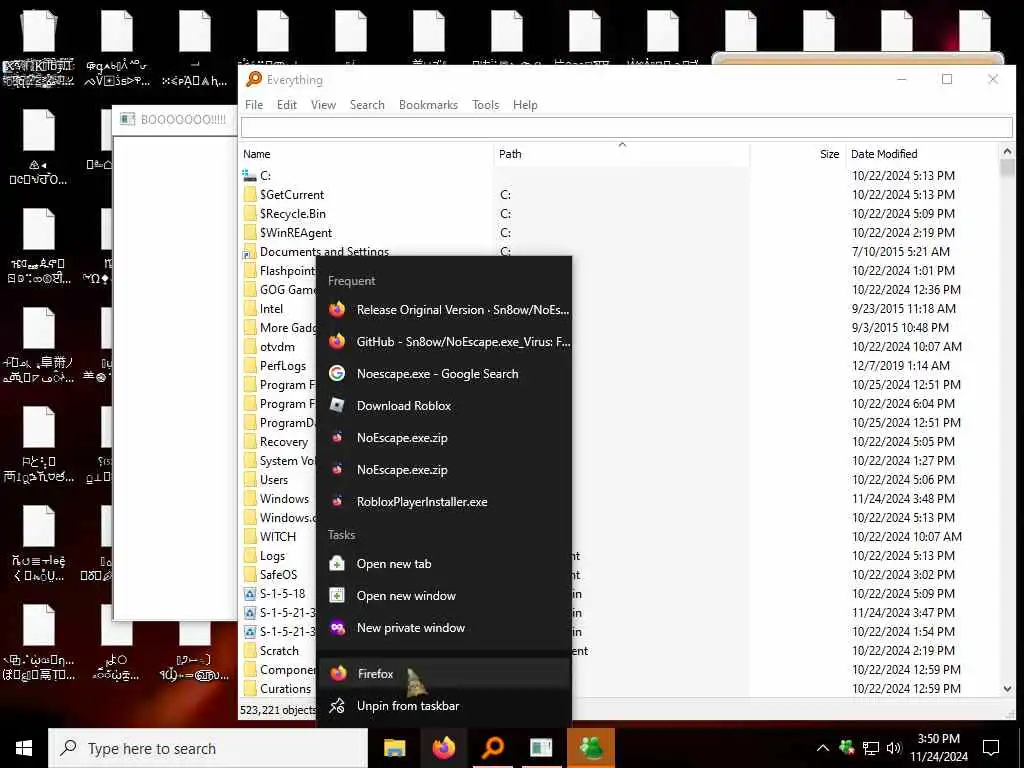Click the C: drive icon in the results

pyautogui.click(x=249, y=175)
